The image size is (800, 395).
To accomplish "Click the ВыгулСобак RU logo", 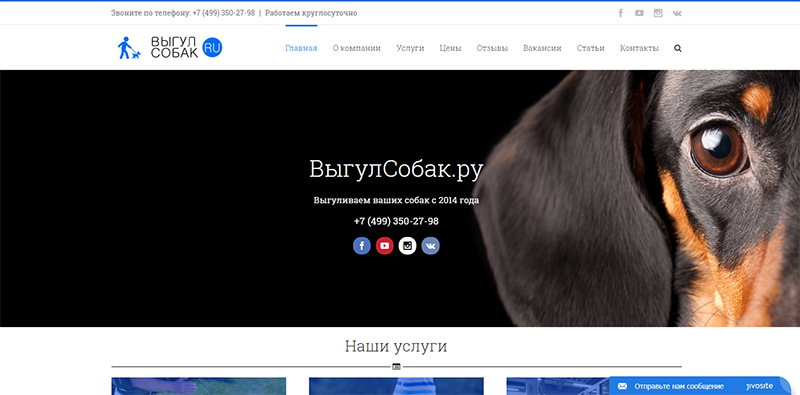I will (x=170, y=47).
